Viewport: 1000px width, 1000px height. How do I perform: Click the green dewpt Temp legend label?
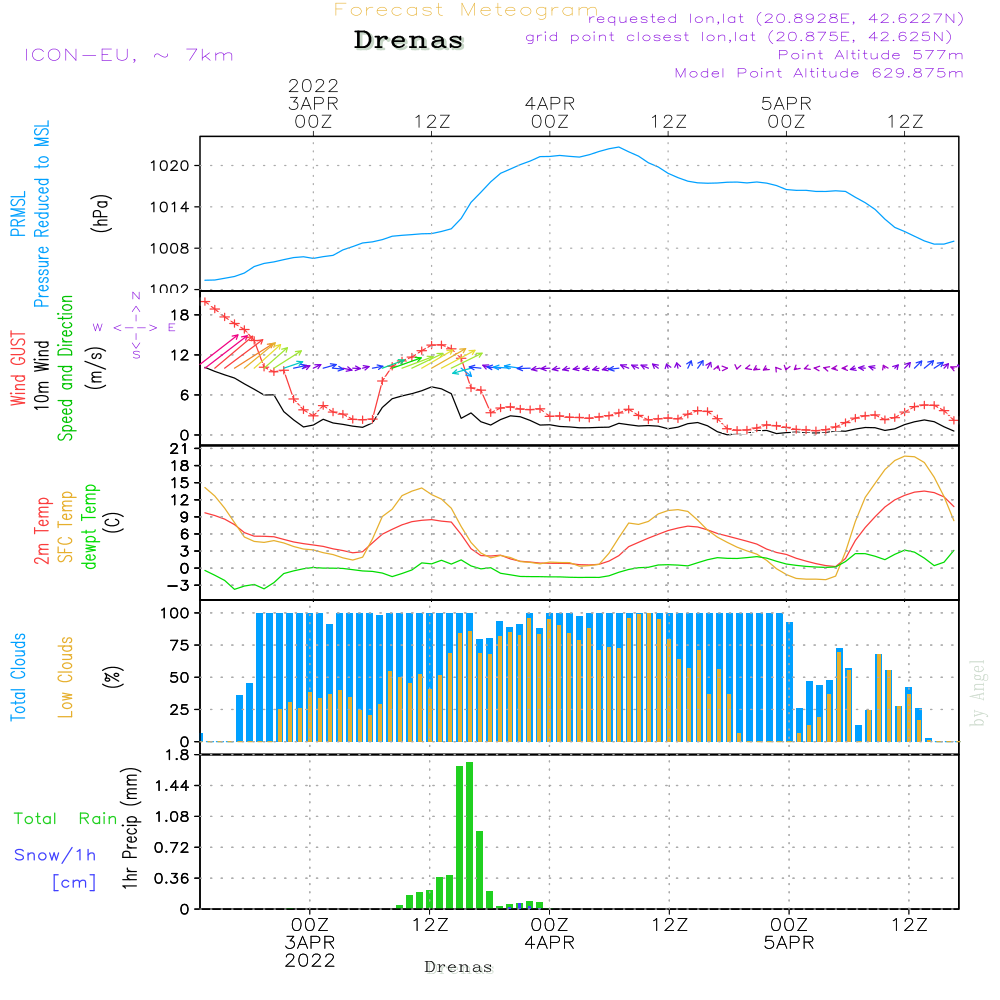[x=90, y=527]
